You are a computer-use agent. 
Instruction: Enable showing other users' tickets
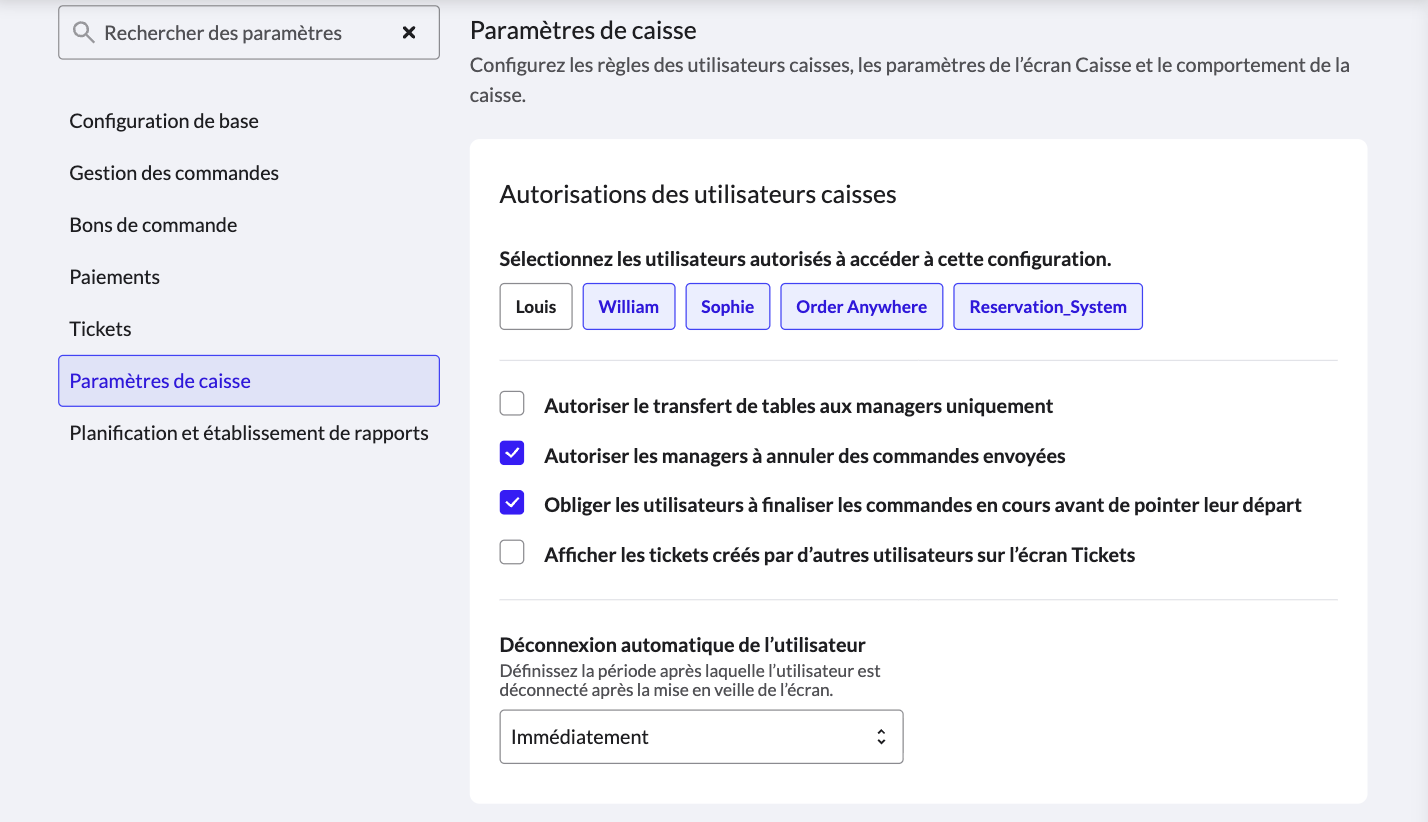(512, 552)
